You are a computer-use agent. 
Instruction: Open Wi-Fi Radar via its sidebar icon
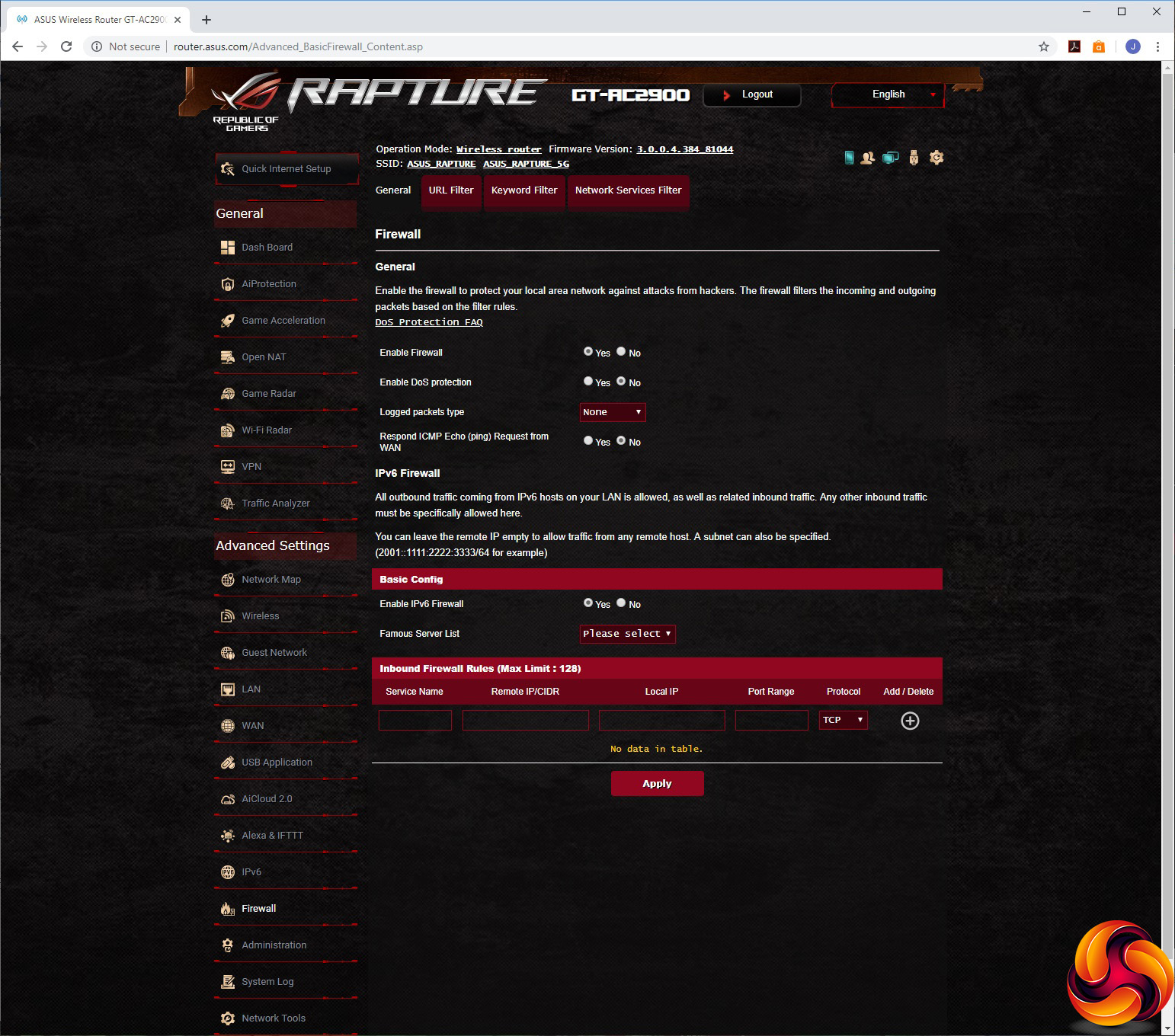[x=227, y=430]
